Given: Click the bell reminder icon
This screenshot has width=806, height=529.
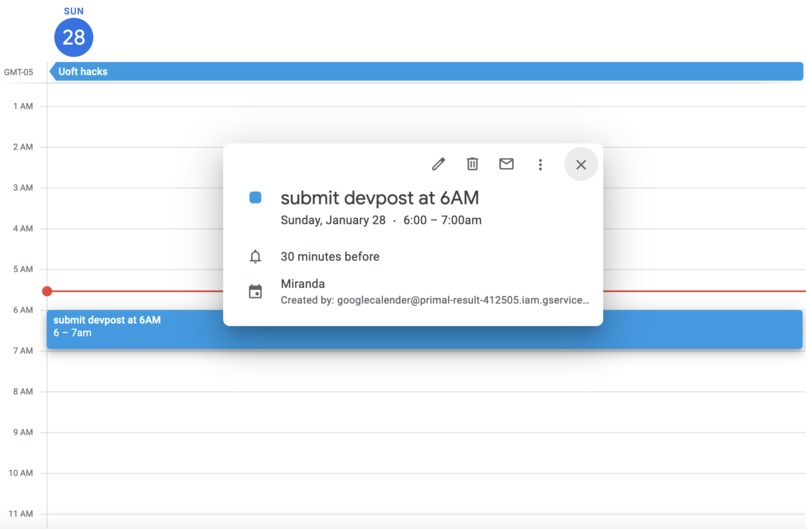Looking at the screenshot, I should click(x=255, y=257).
